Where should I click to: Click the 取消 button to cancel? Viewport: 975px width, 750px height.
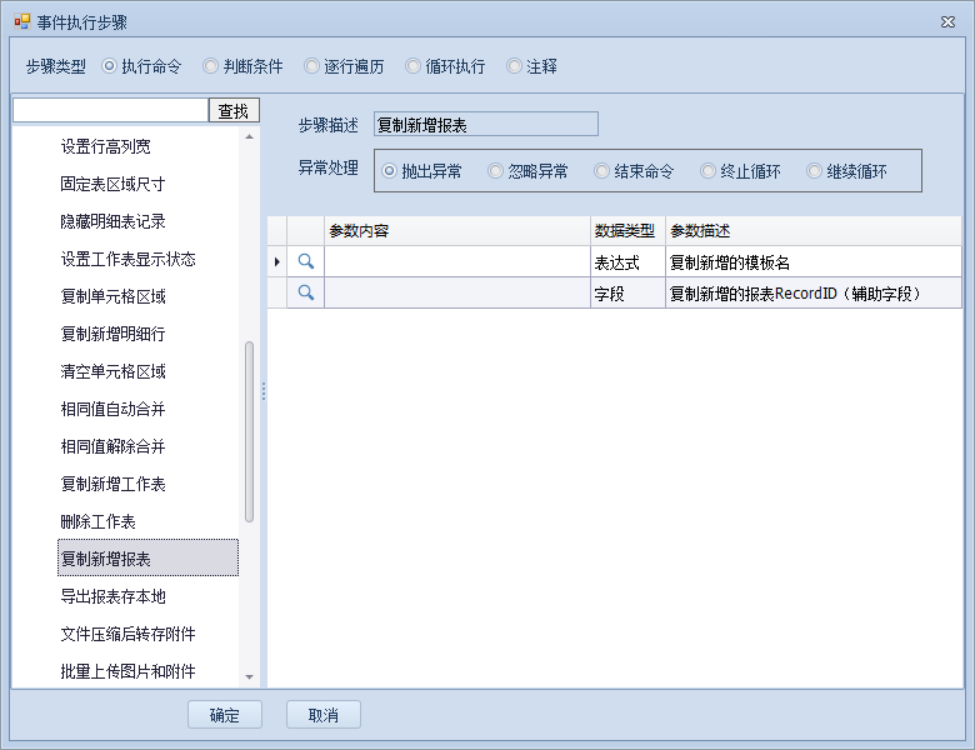pos(323,715)
